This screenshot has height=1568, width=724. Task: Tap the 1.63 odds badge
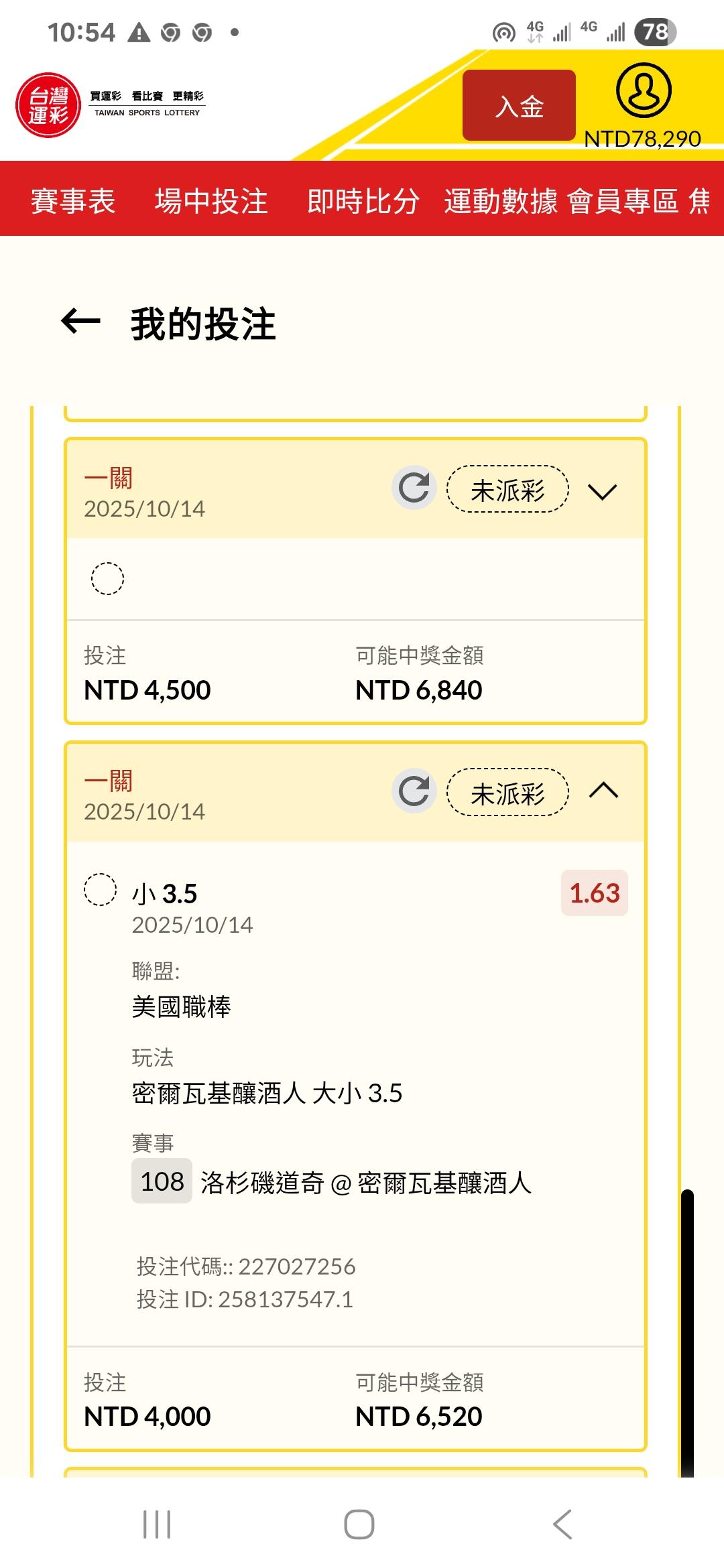pyautogui.click(x=594, y=893)
